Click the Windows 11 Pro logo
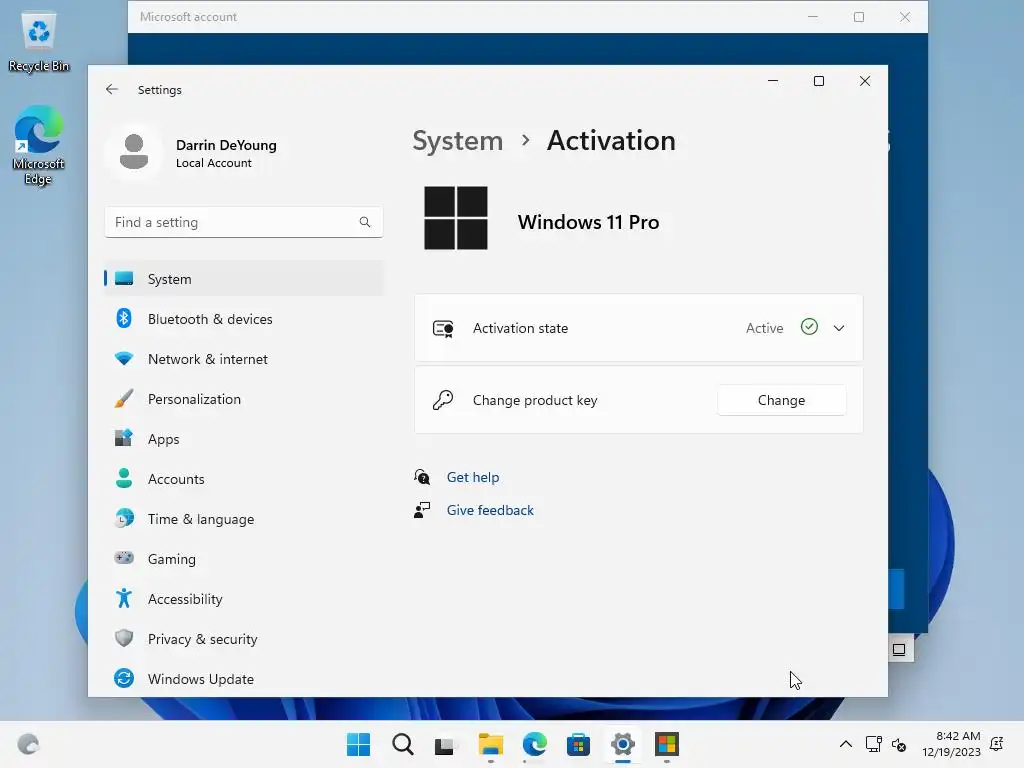The width and height of the screenshot is (1024, 768). pyautogui.click(x=456, y=218)
